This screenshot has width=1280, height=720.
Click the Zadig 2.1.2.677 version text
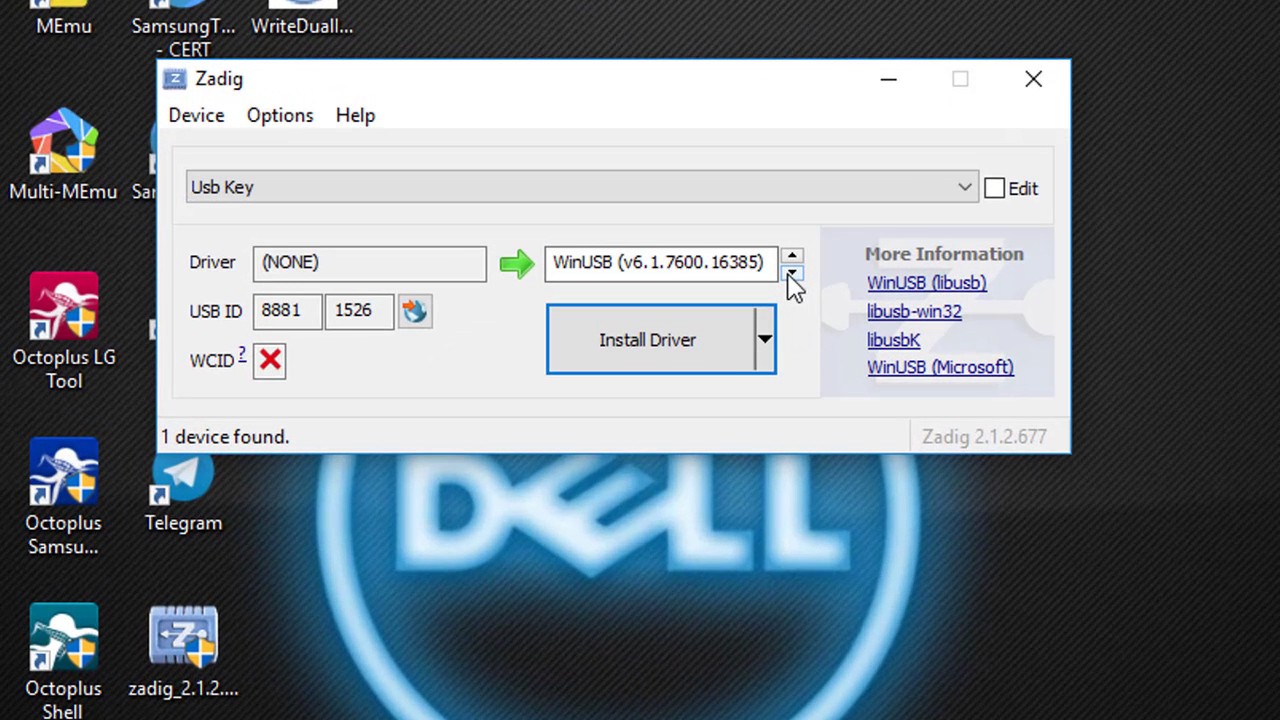click(x=984, y=437)
